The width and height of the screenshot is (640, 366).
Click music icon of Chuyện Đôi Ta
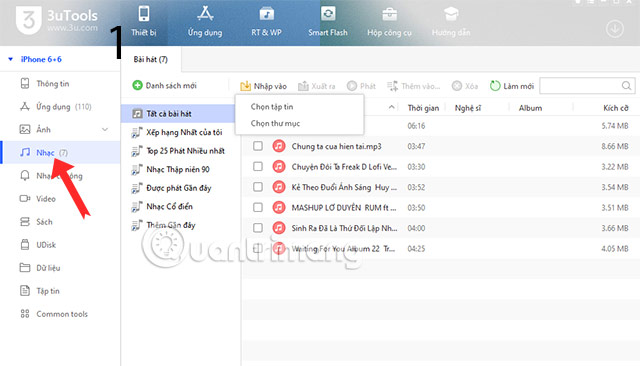279,166
